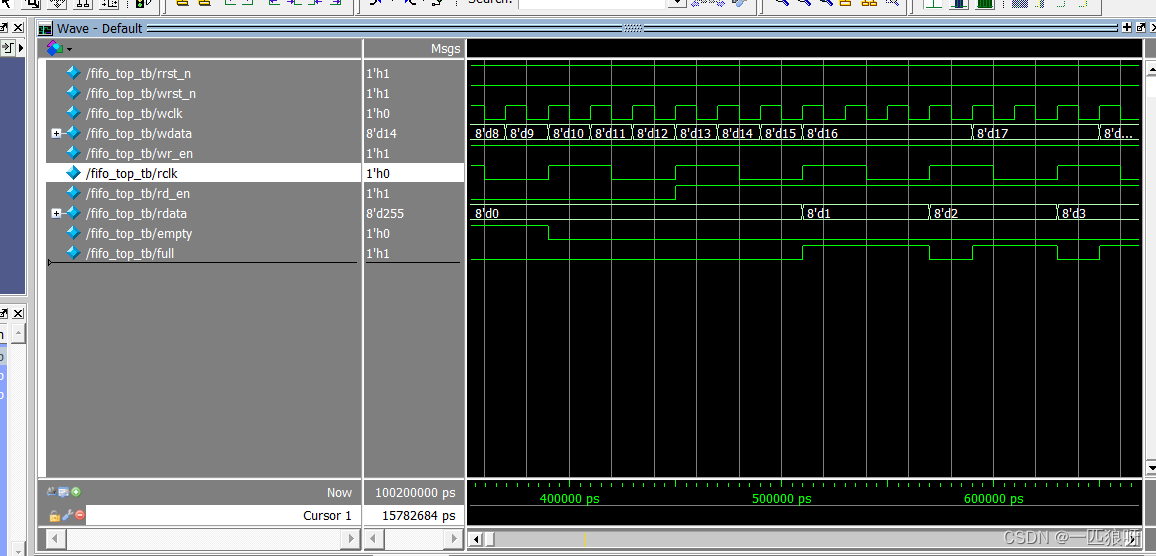
Task: Click the plus icon in Wave title bar
Action: pyautogui.click(x=1127, y=28)
